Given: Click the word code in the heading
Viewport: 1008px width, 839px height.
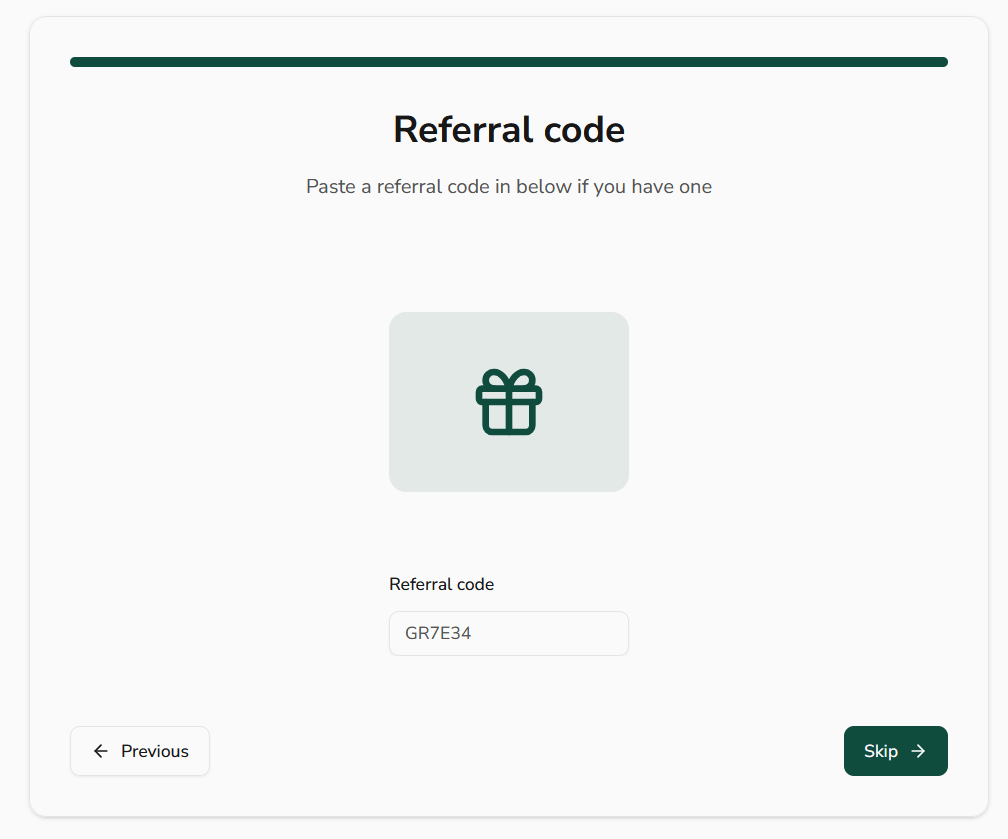Looking at the screenshot, I should (584, 130).
